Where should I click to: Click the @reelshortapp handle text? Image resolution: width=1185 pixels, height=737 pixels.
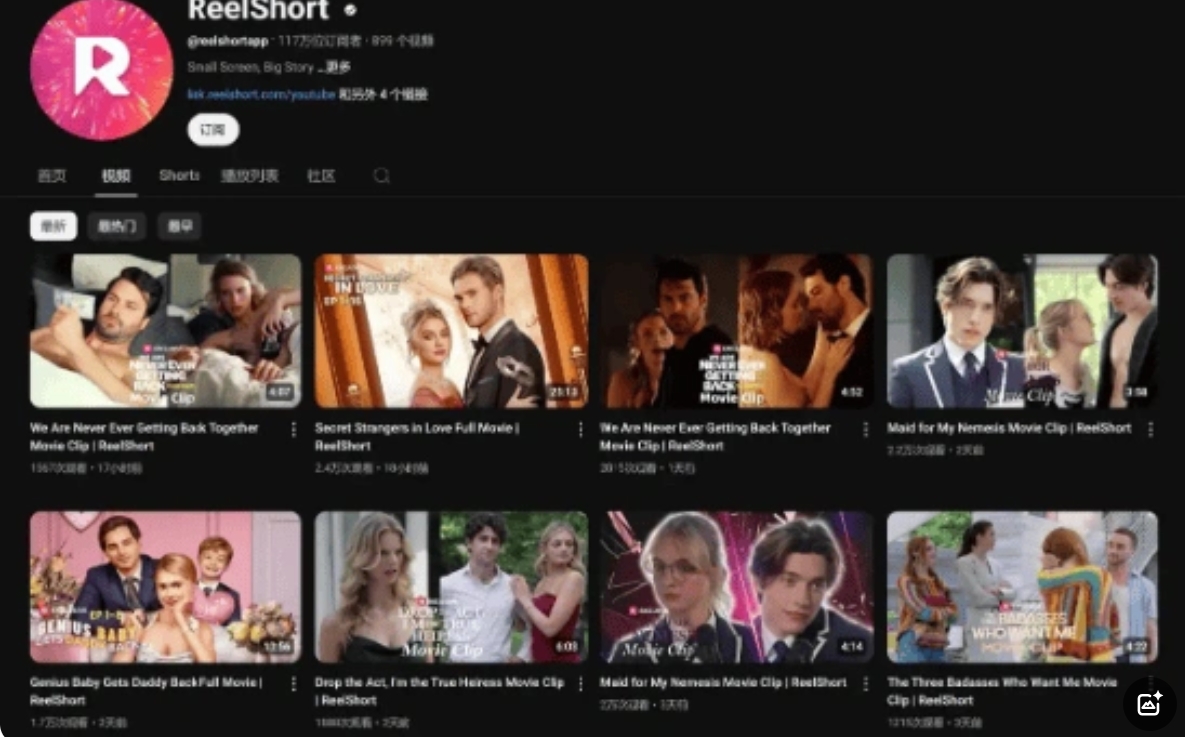(x=227, y=41)
